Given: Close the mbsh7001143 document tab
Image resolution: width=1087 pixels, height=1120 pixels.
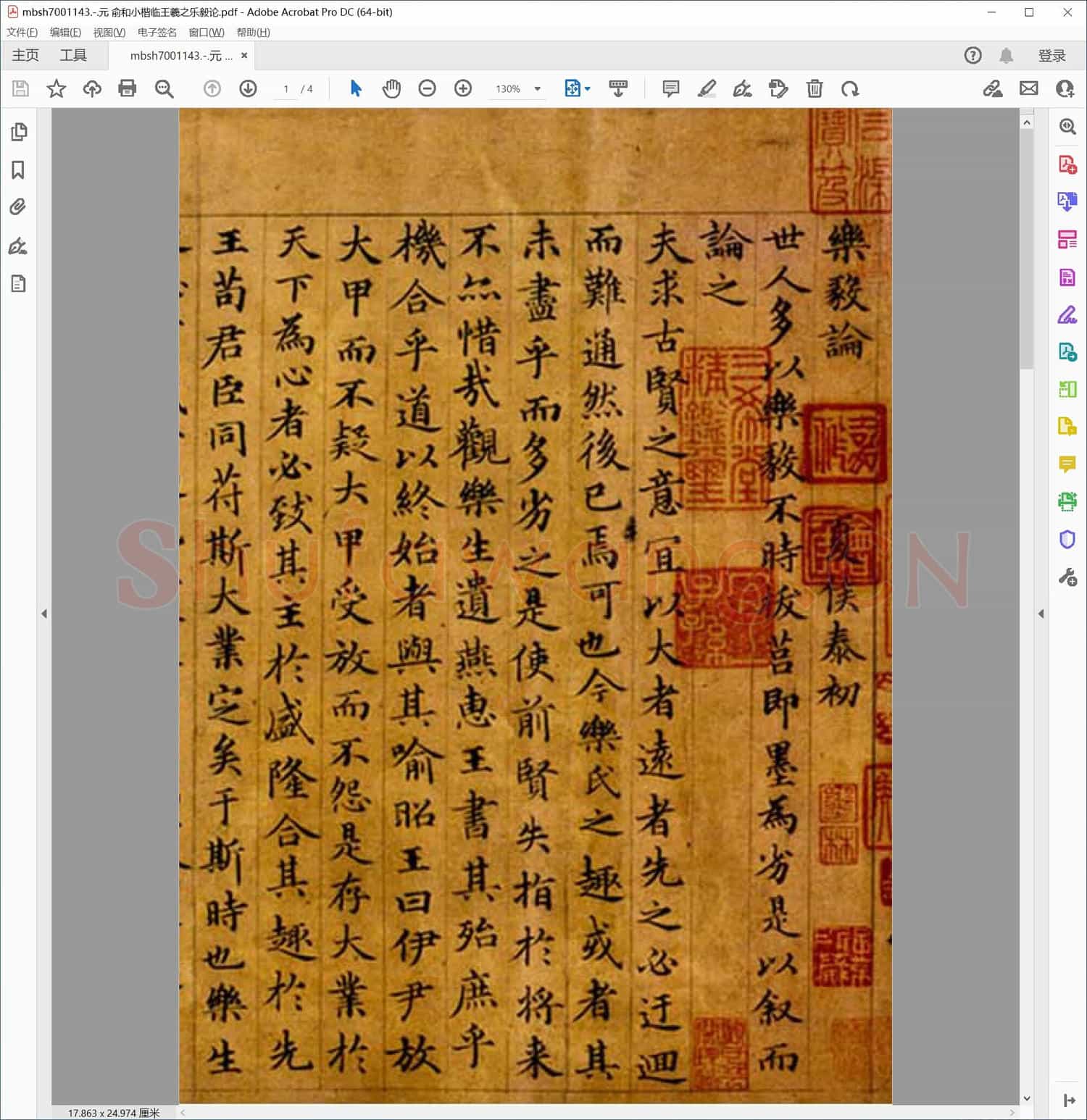Looking at the screenshot, I should (244, 55).
